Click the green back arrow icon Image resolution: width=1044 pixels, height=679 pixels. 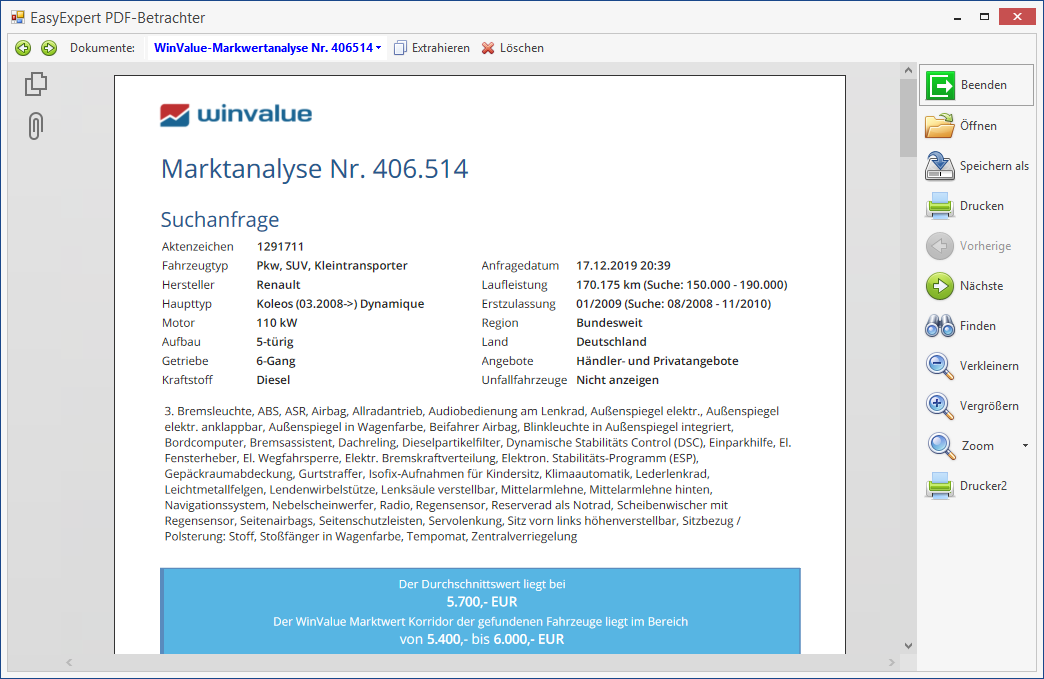[x=23, y=48]
